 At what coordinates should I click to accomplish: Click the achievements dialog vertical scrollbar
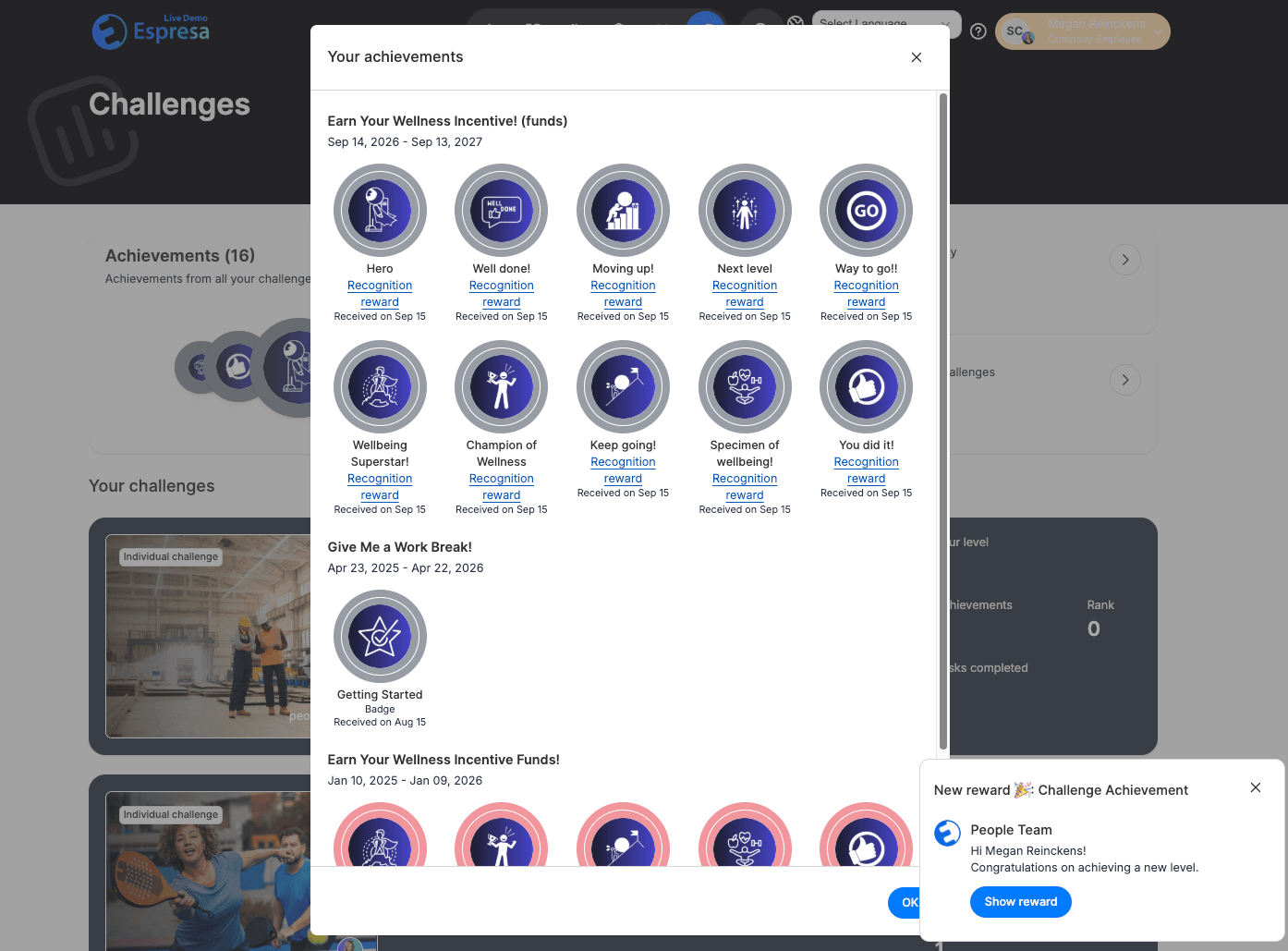pos(942,421)
